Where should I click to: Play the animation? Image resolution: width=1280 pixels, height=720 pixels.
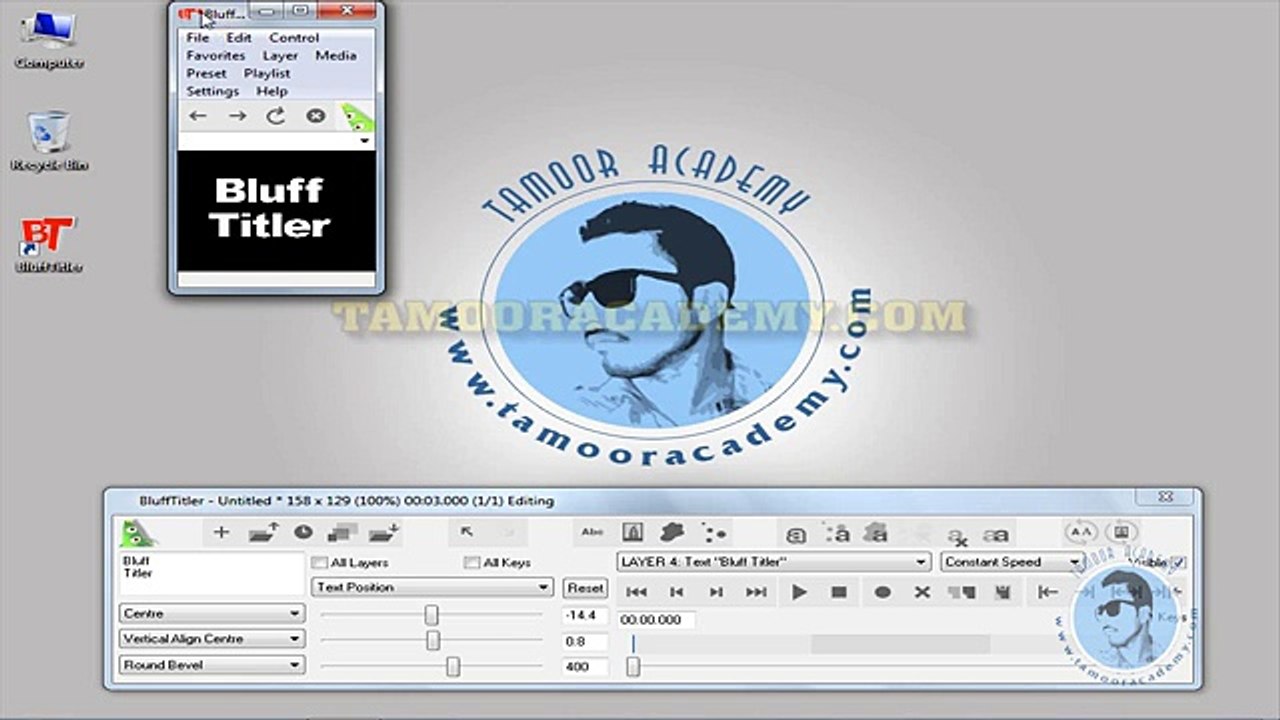799,592
